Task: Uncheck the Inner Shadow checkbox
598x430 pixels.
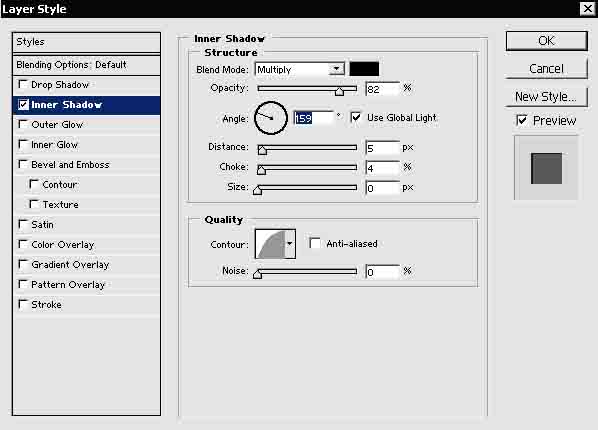Action: click(x=23, y=104)
